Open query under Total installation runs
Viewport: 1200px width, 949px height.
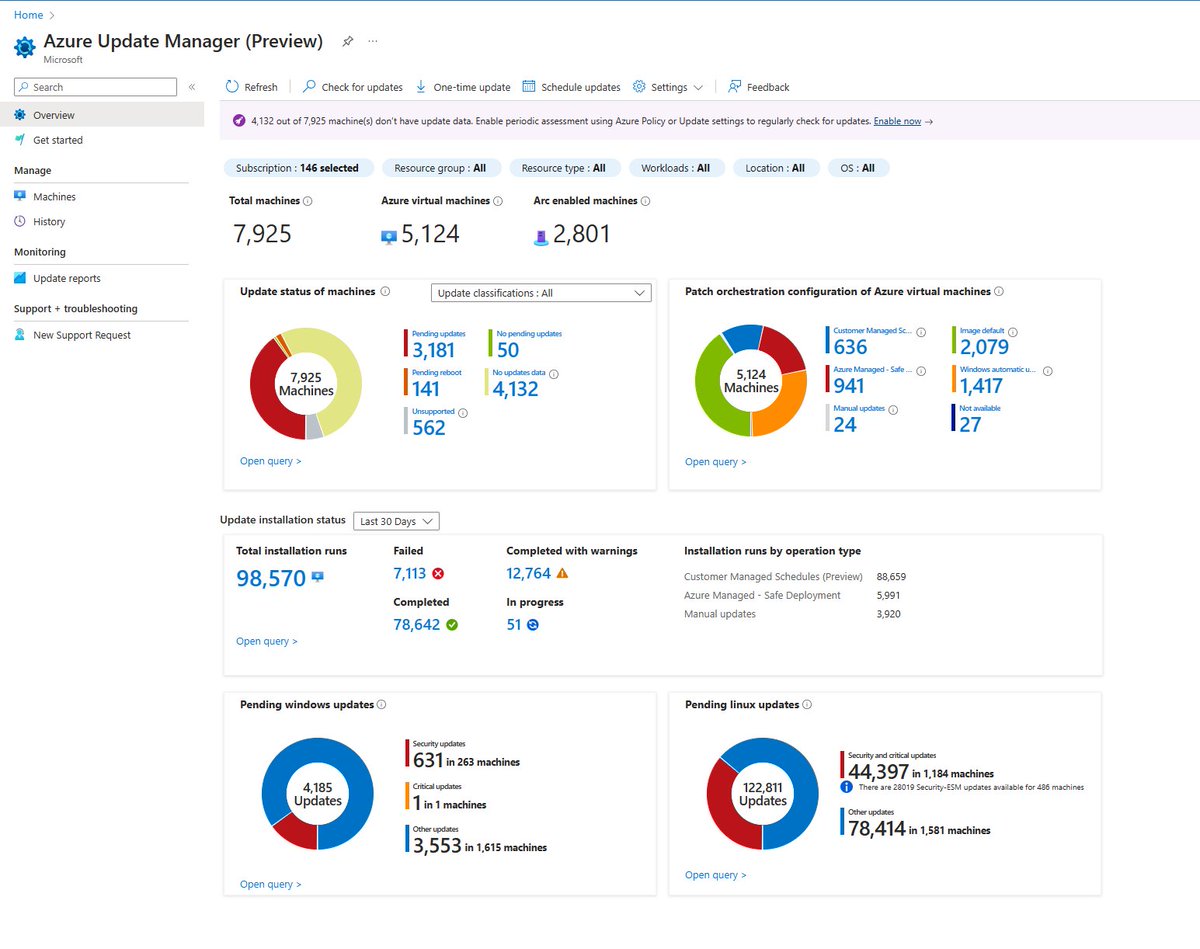[266, 641]
